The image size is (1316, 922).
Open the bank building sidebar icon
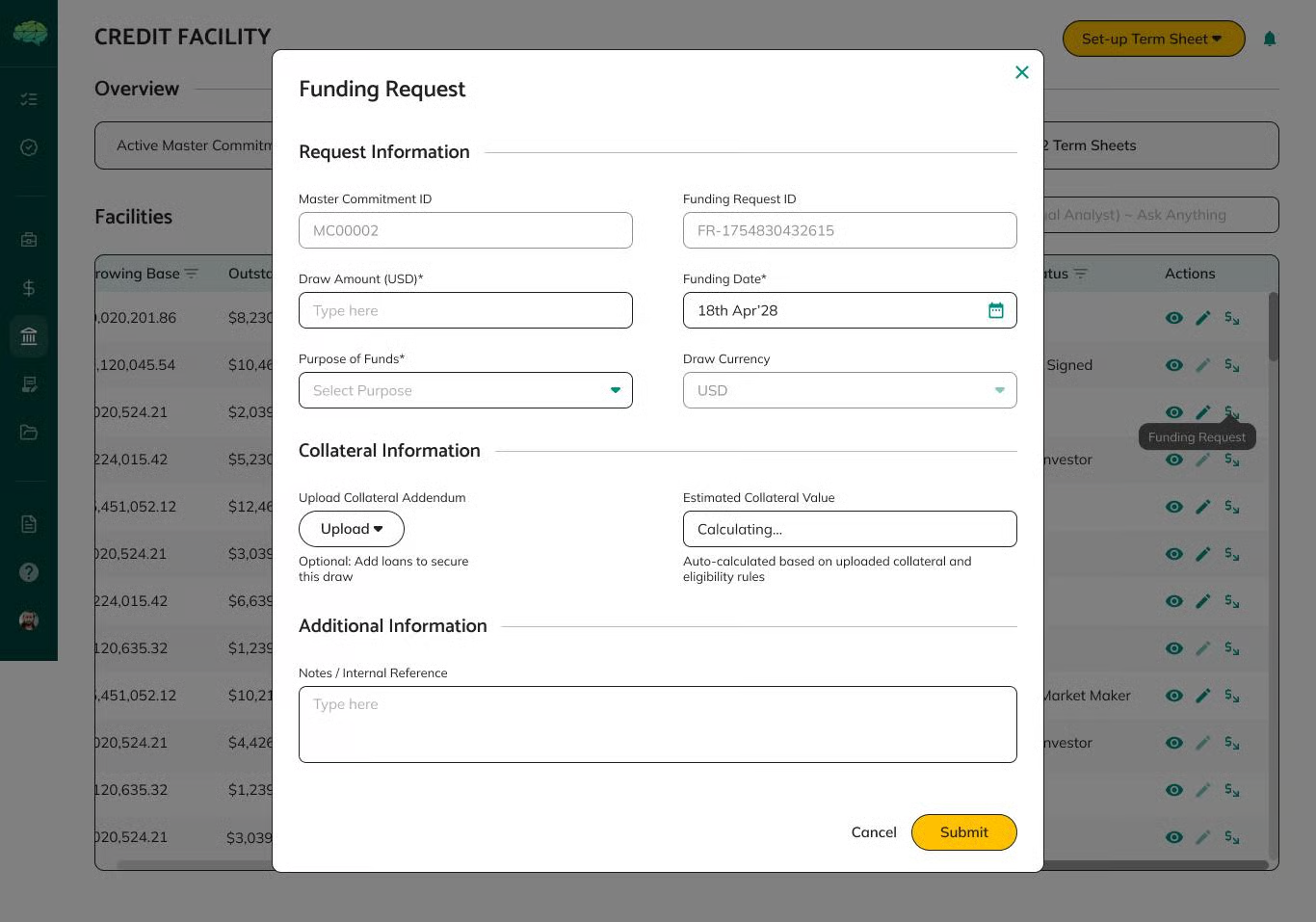pos(29,336)
